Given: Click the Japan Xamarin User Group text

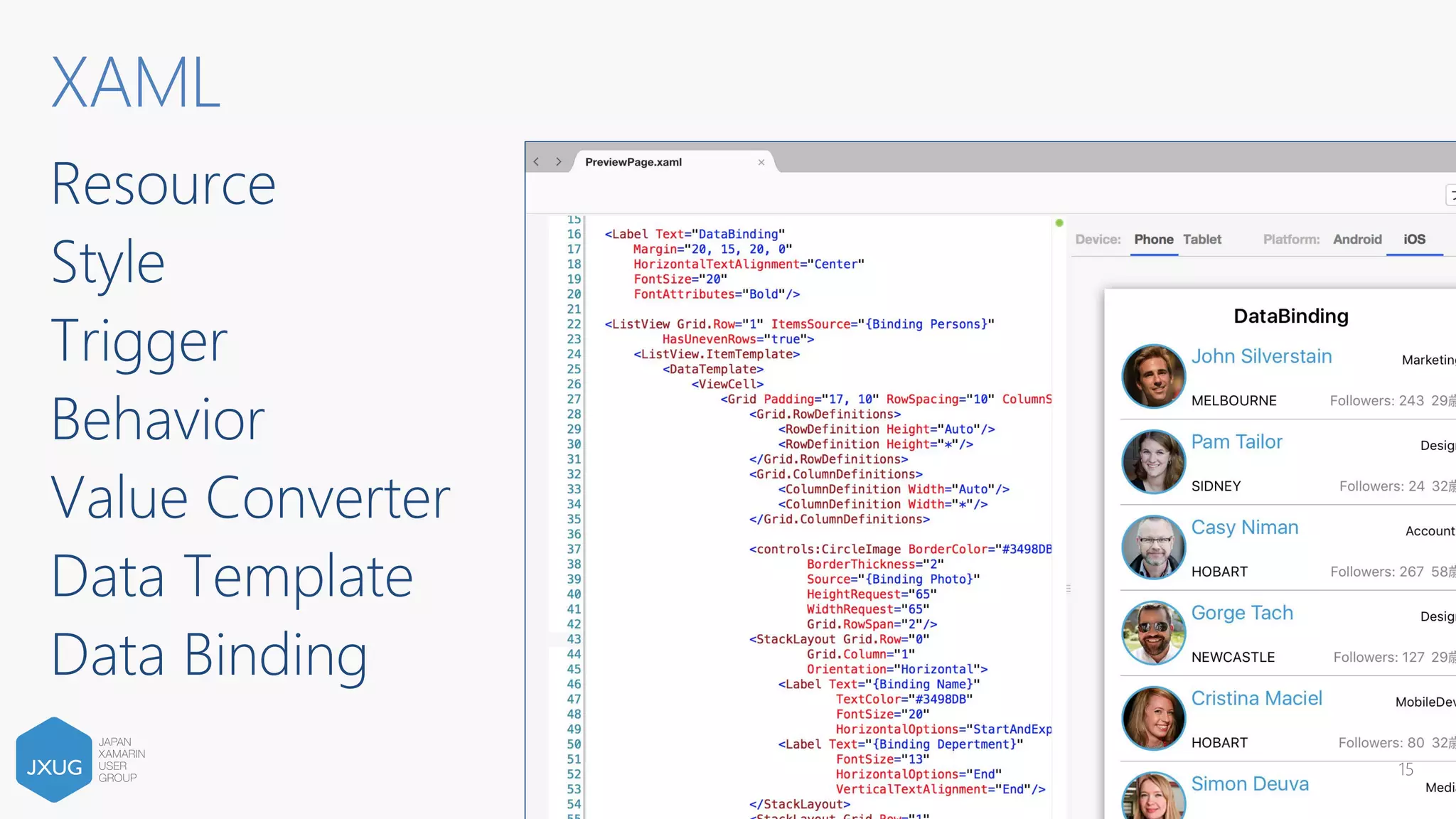Looking at the screenshot, I should click(122, 760).
